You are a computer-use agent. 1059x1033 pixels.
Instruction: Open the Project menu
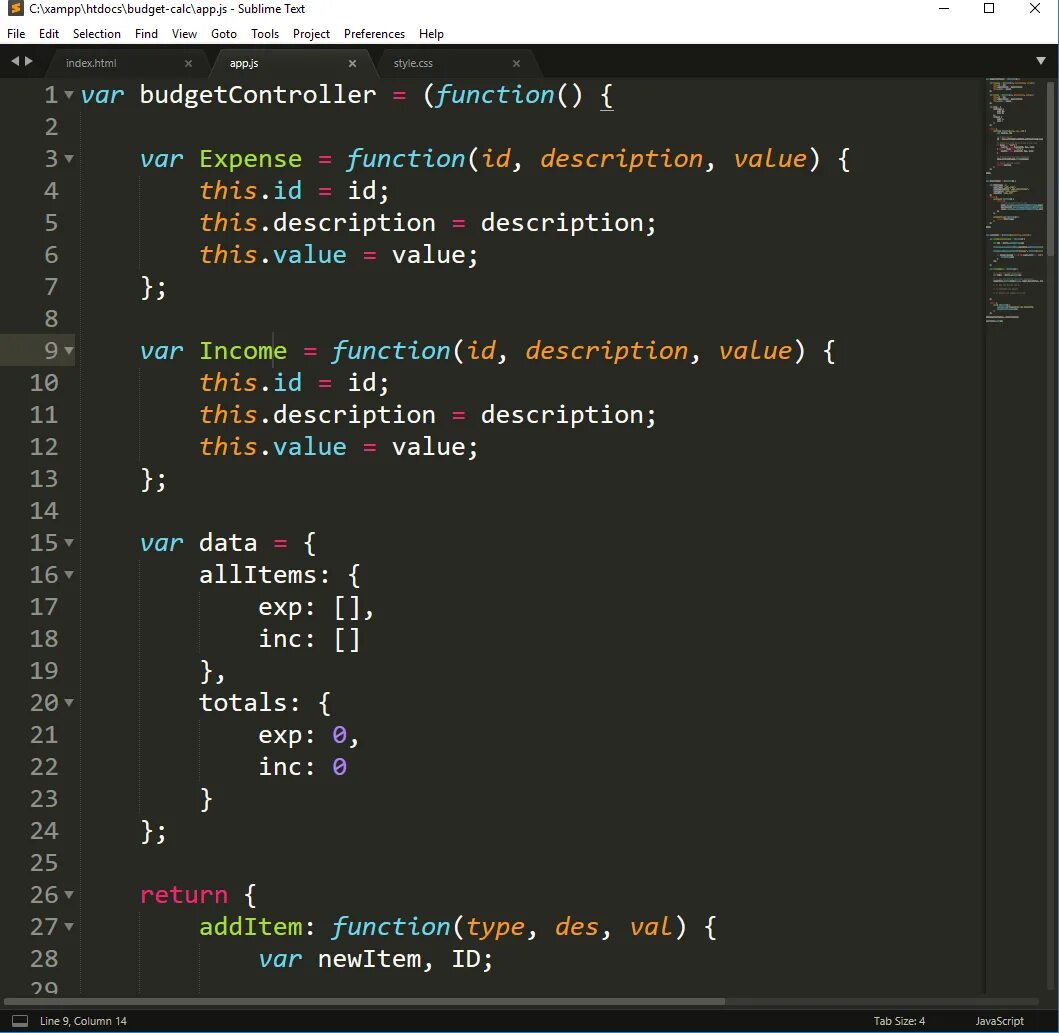coord(311,34)
